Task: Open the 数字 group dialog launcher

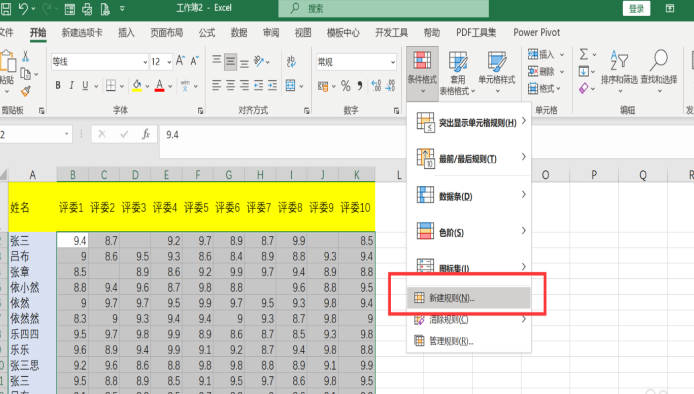Action: 396,111
